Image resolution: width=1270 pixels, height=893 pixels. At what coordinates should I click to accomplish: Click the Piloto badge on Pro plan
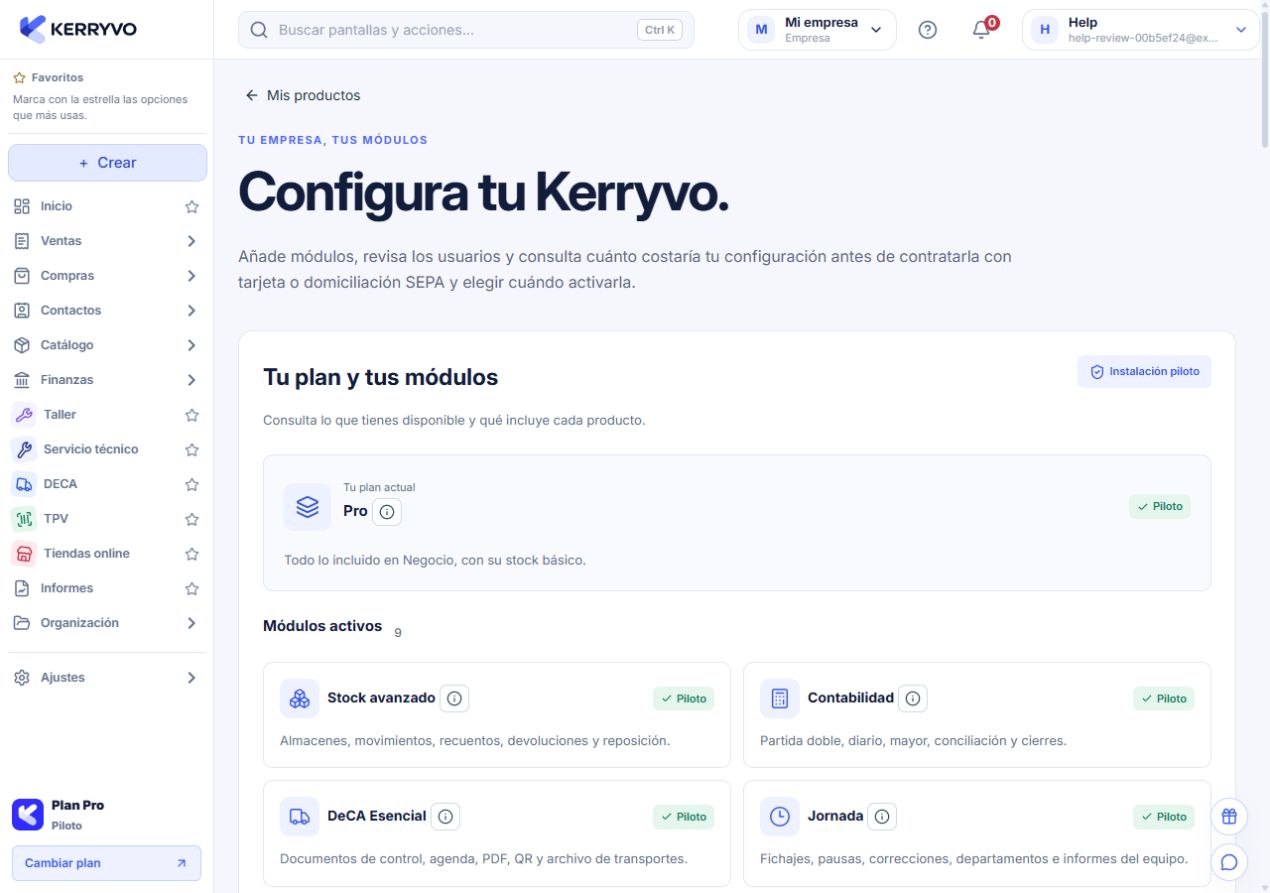click(1160, 507)
